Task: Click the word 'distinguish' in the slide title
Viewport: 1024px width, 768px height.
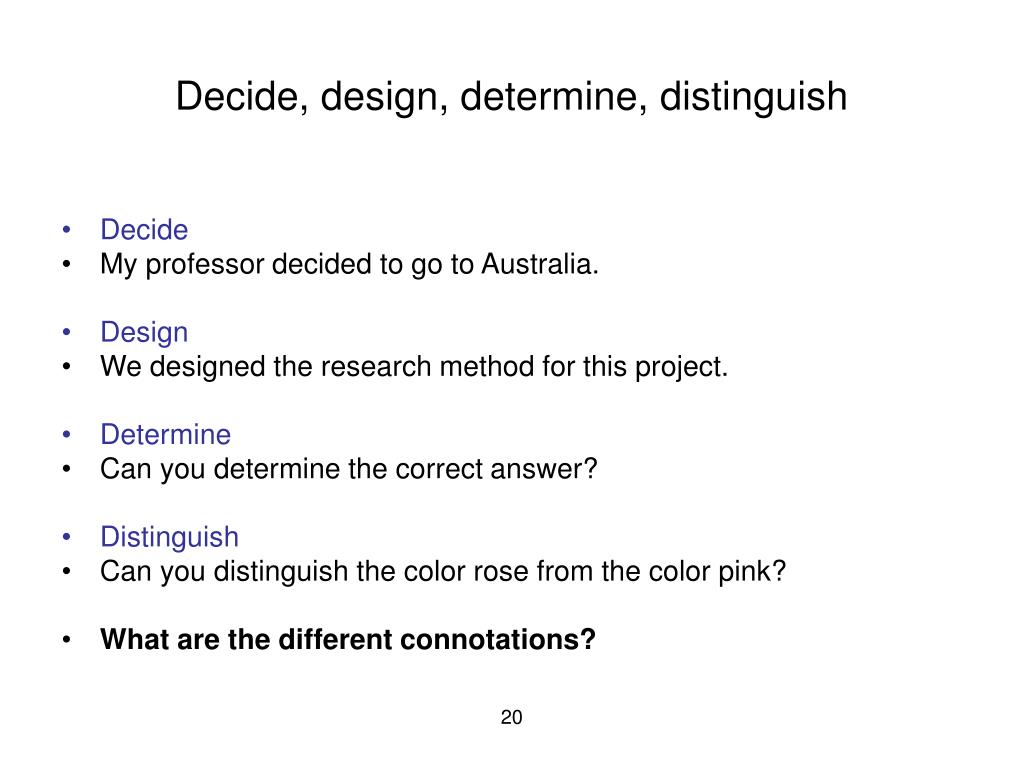Action: click(754, 97)
